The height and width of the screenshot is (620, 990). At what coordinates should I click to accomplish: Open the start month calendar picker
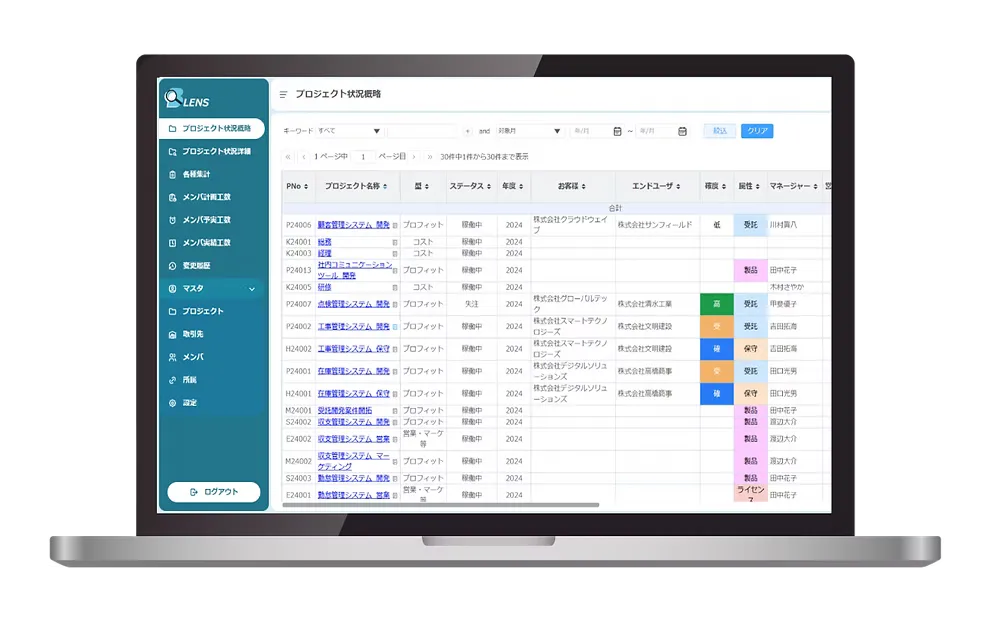[617, 131]
